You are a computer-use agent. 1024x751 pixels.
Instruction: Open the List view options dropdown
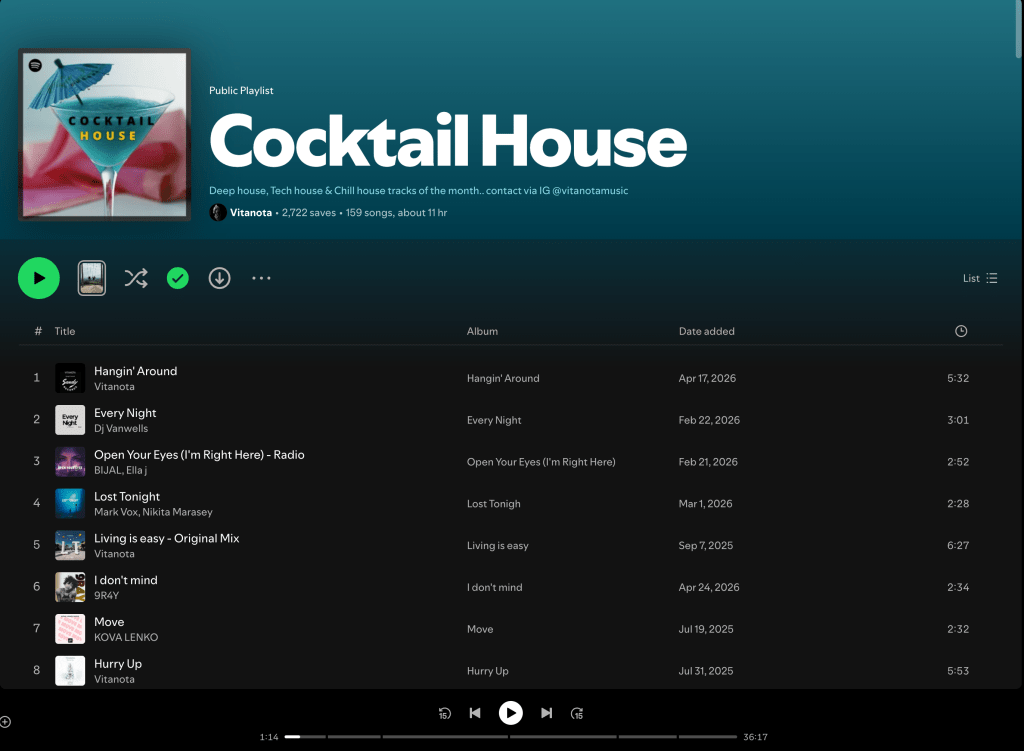(980, 278)
